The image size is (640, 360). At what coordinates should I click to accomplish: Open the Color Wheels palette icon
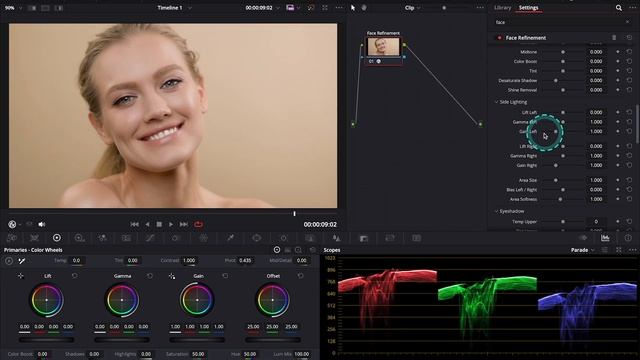click(57, 238)
